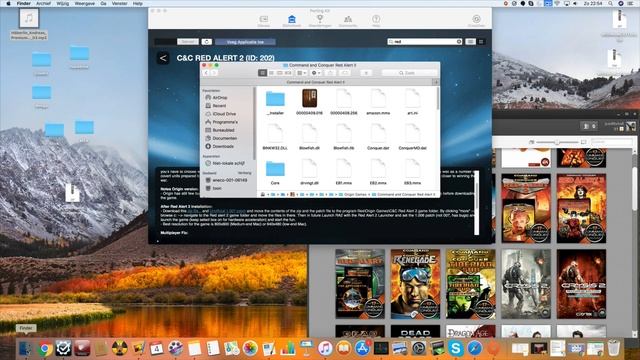Click the rightmost Porting Kit toolbar icon
Image resolution: width=640 pixels, height=360 pixels.
[476, 20]
